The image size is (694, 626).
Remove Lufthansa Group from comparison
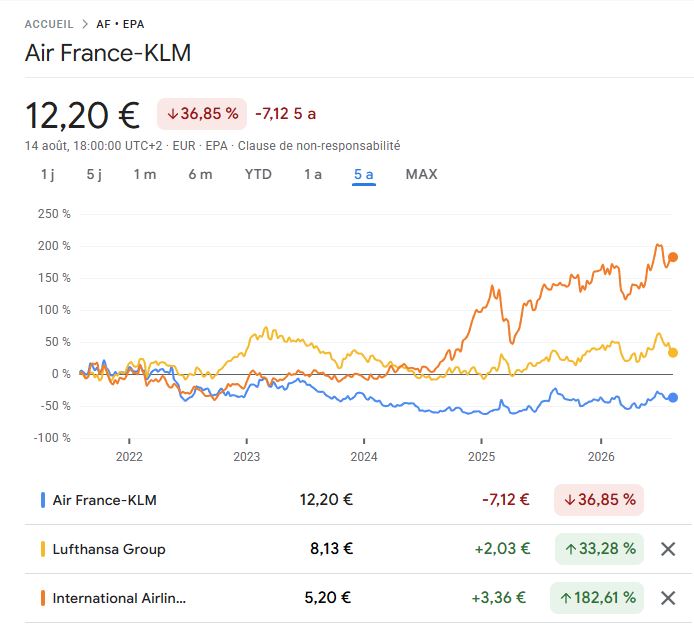pos(667,549)
